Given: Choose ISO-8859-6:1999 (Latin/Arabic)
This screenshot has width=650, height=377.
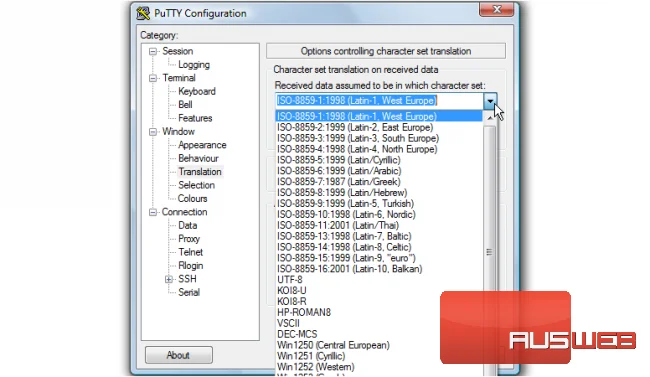Looking at the screenshot, I should point(379,171).
